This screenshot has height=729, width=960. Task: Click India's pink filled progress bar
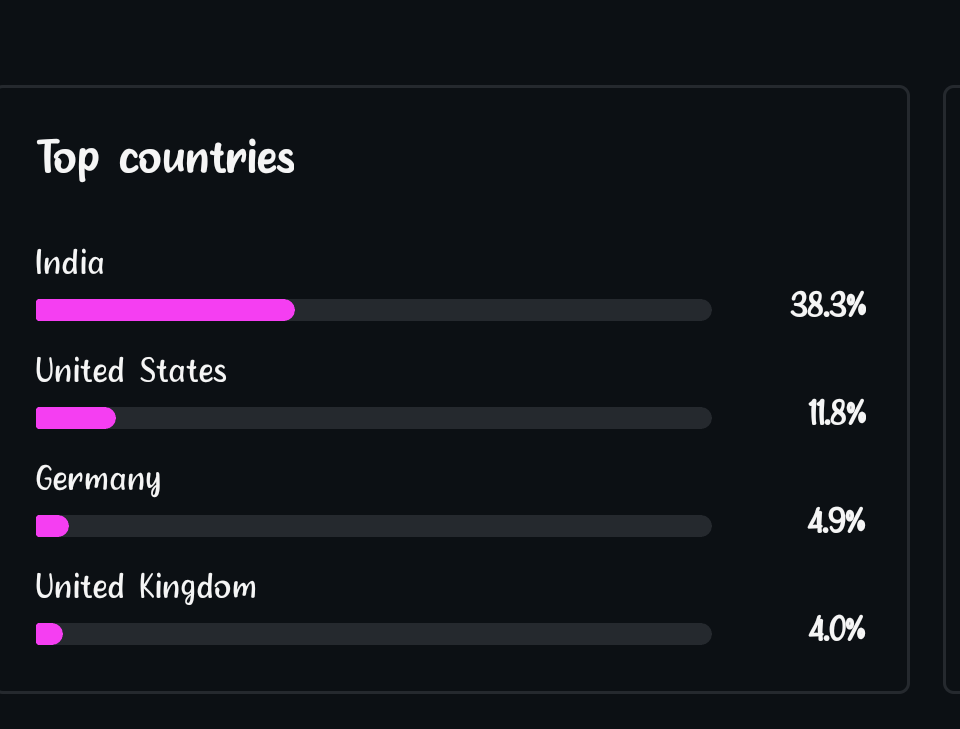point(165,310)
